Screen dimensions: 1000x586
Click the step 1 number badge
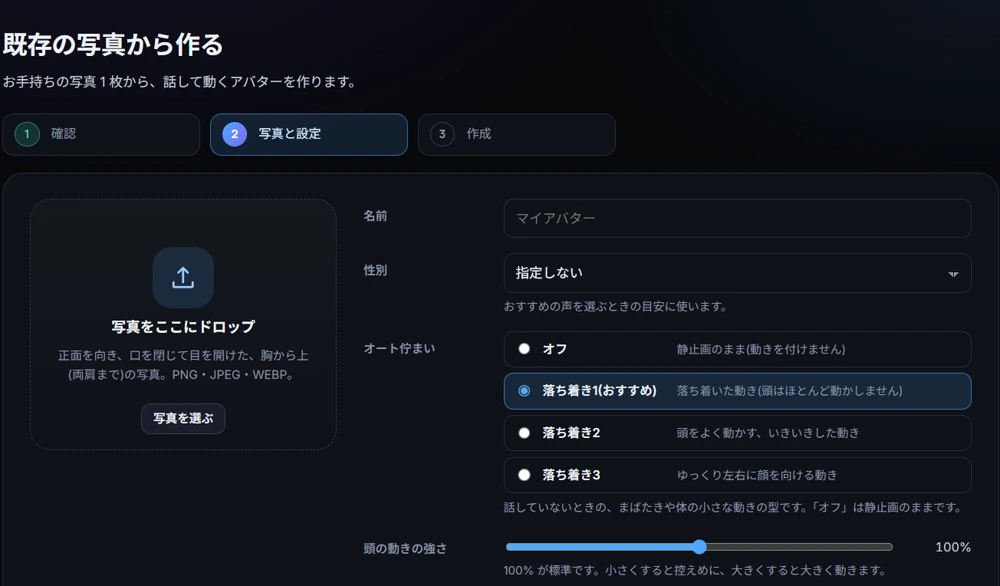pos(27,134)
